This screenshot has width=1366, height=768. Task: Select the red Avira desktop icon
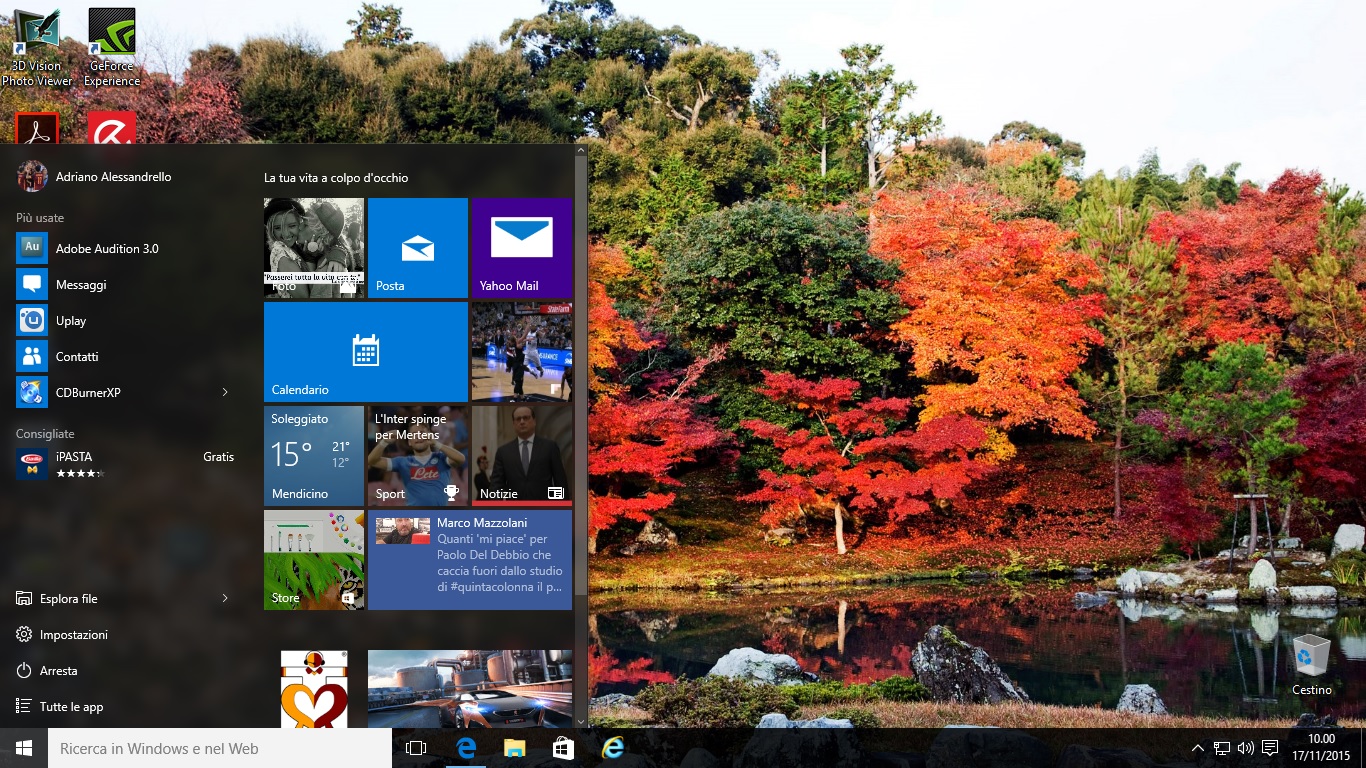pyautogui.click(x=112, y=128)
